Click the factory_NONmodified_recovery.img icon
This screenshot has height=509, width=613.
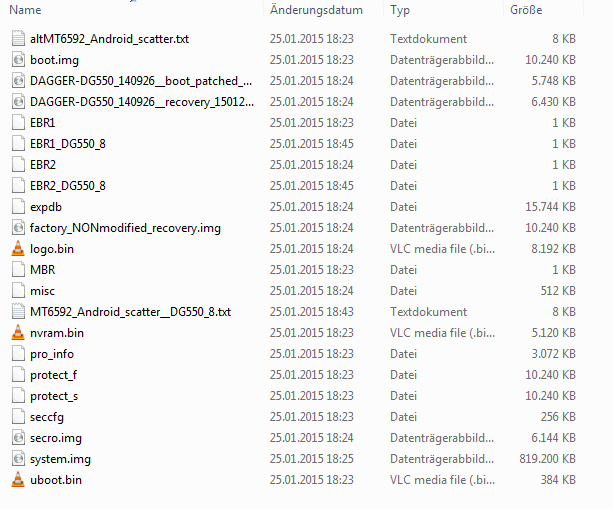click(18, 228)
